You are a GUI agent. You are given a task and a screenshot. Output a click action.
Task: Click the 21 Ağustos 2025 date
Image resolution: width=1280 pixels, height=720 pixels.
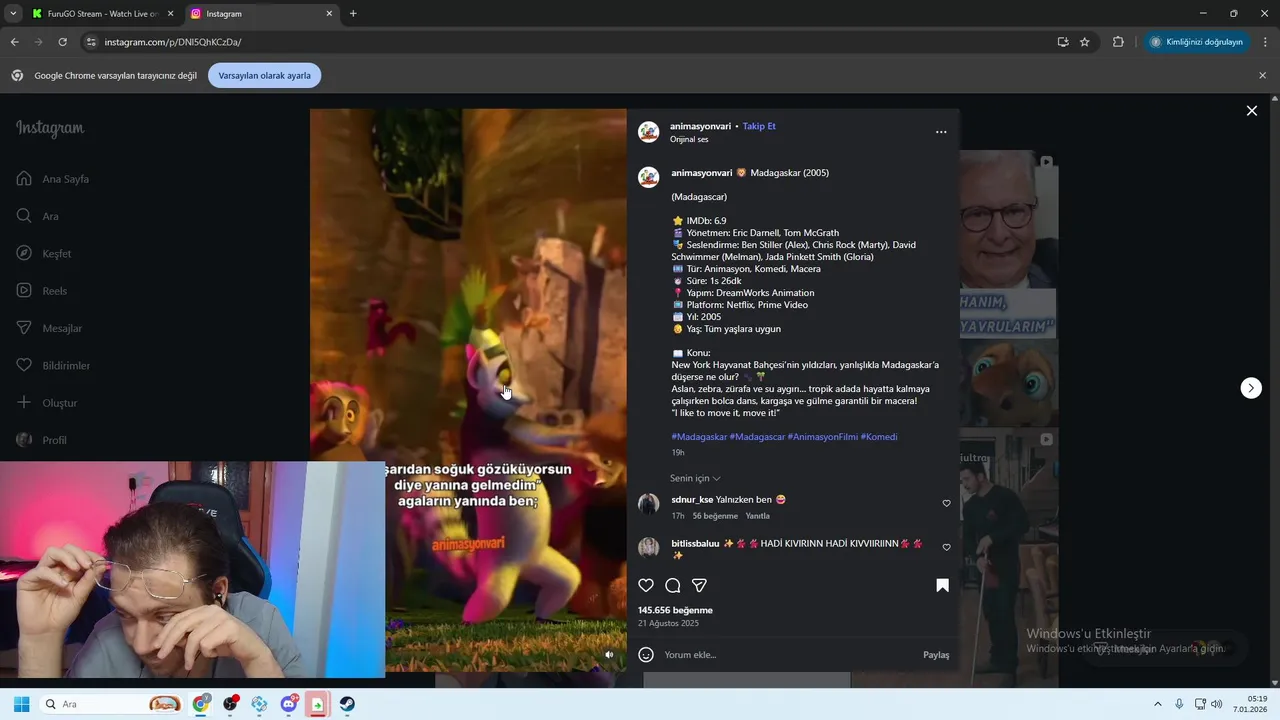(668, 623)
